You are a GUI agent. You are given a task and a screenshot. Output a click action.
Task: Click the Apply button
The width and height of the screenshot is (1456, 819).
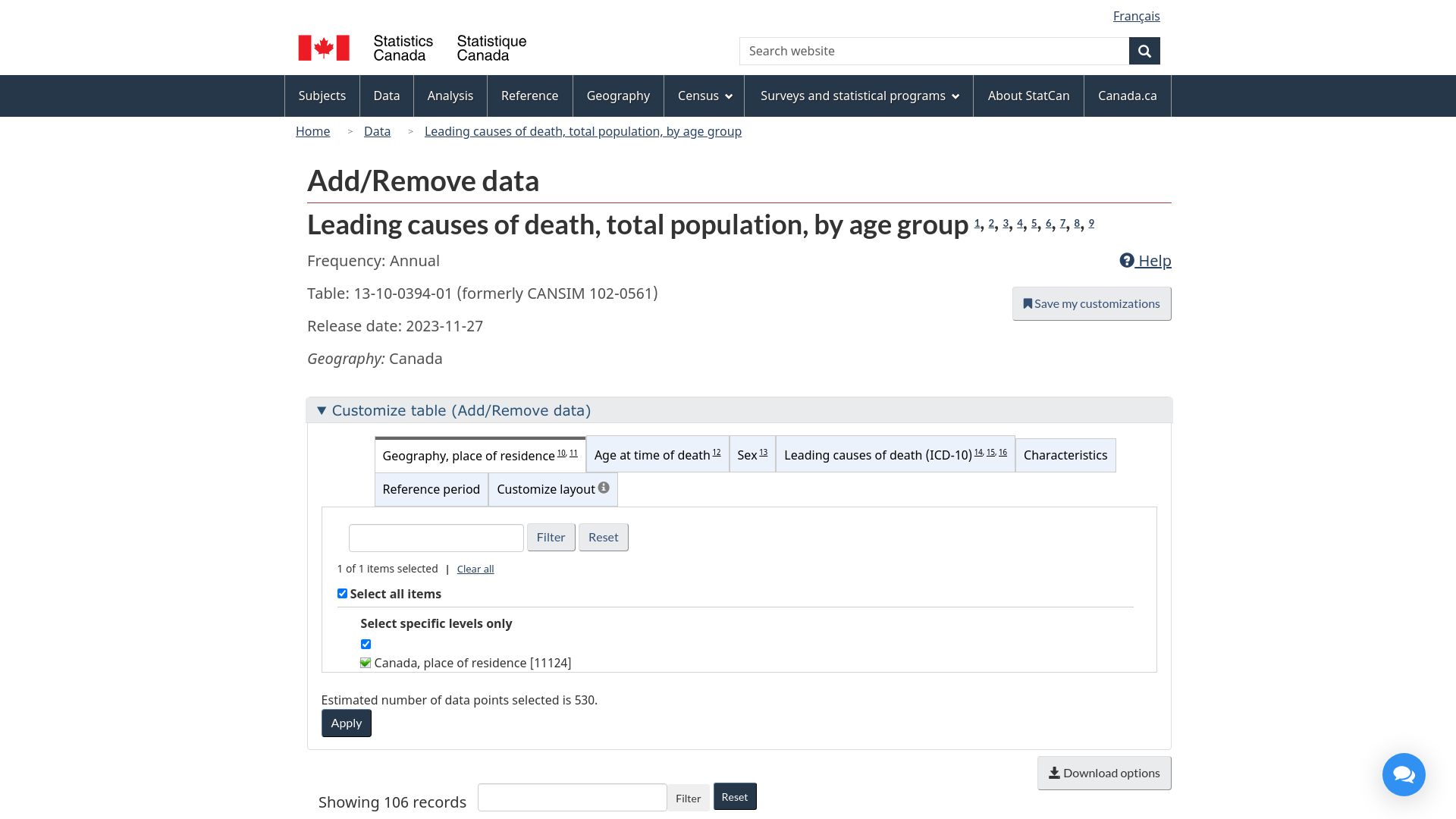(x=347, y=723)
